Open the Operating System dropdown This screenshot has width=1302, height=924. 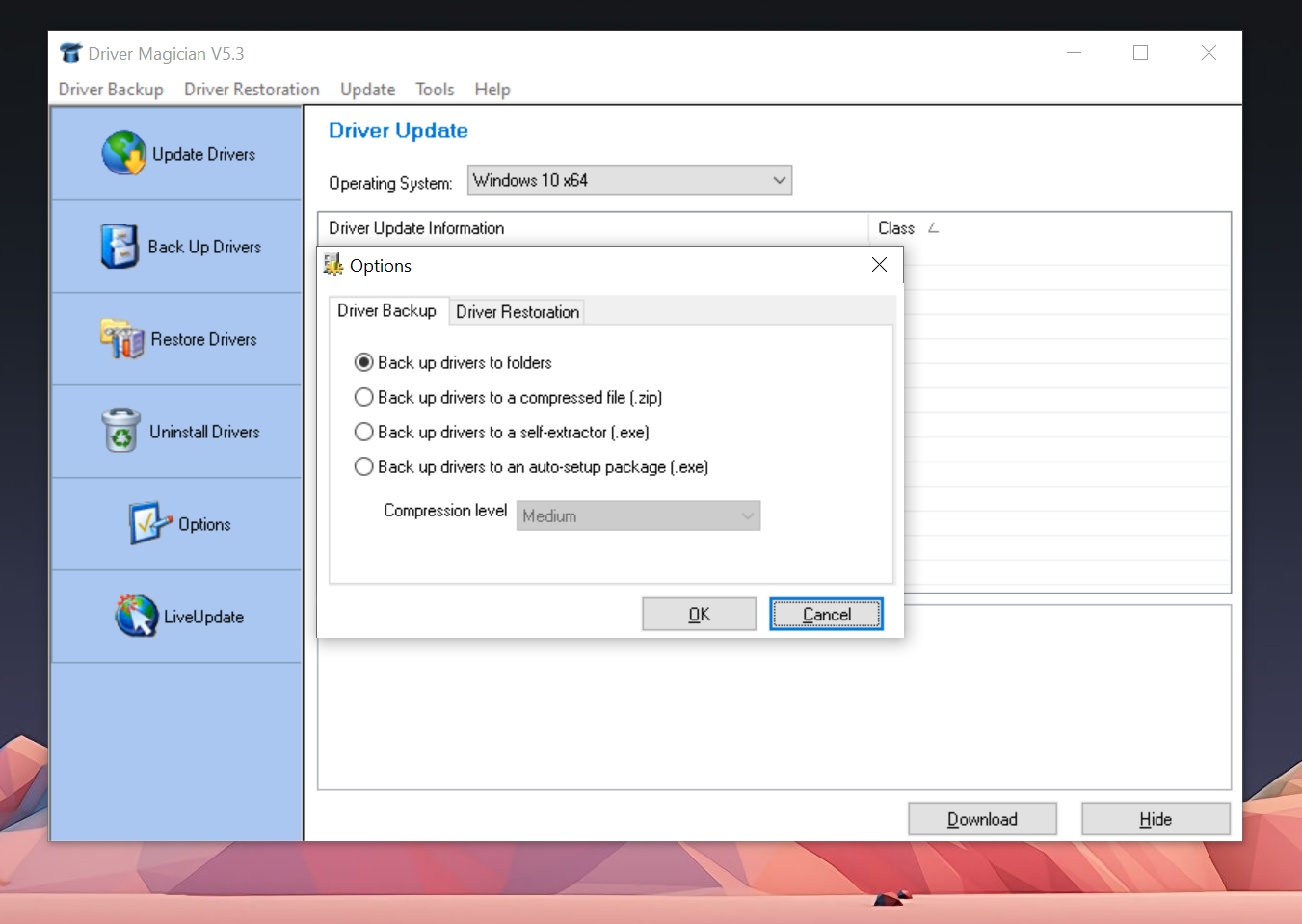coord(629,180)
